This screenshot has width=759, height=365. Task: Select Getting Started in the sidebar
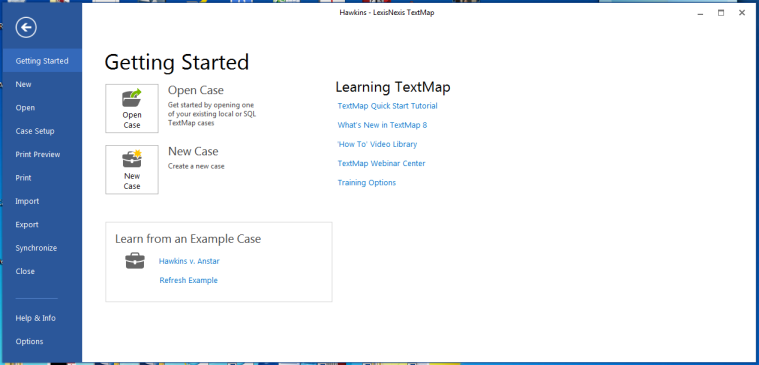pos(42,61)
